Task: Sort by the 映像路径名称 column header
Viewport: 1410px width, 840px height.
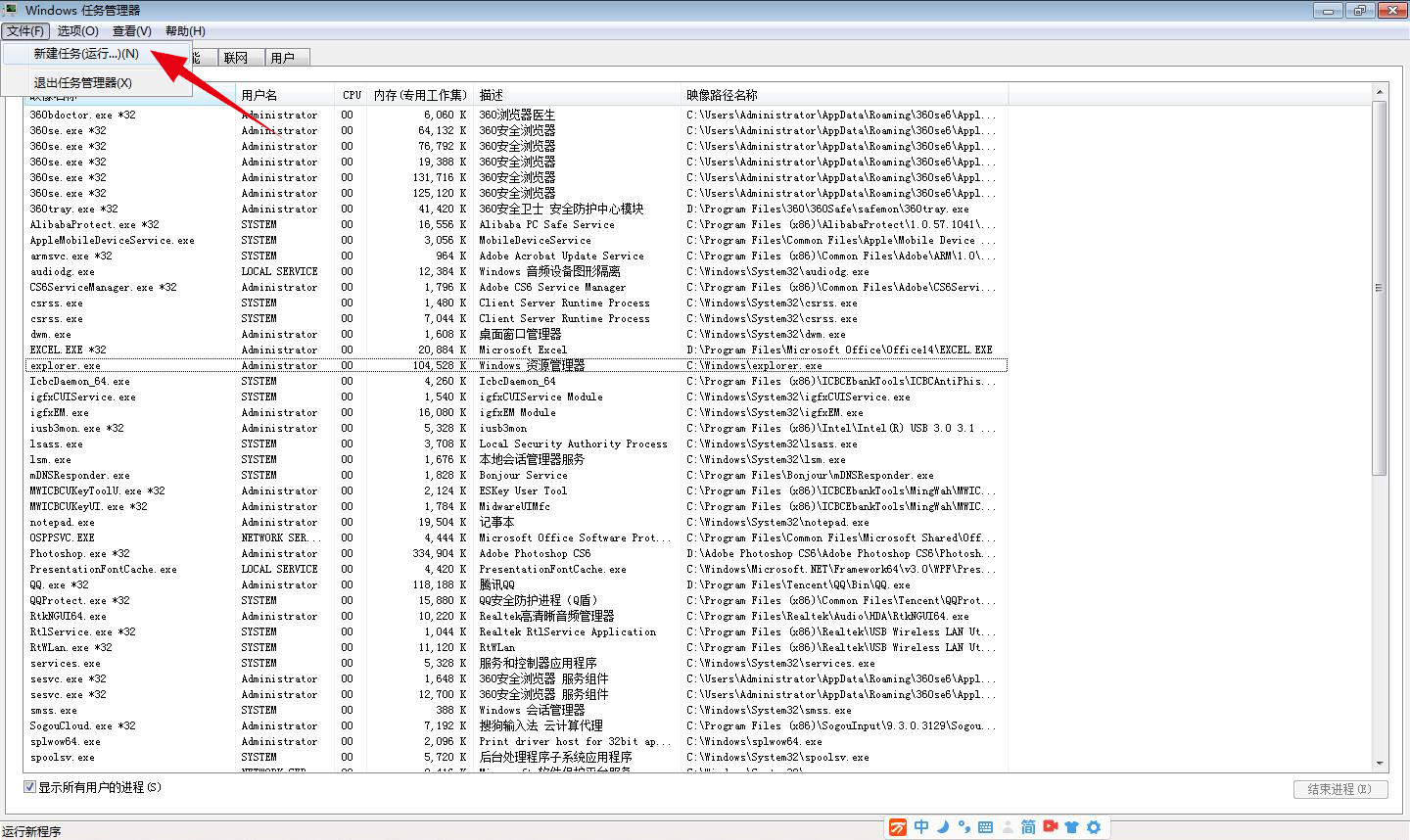Action: click(845, 95)
